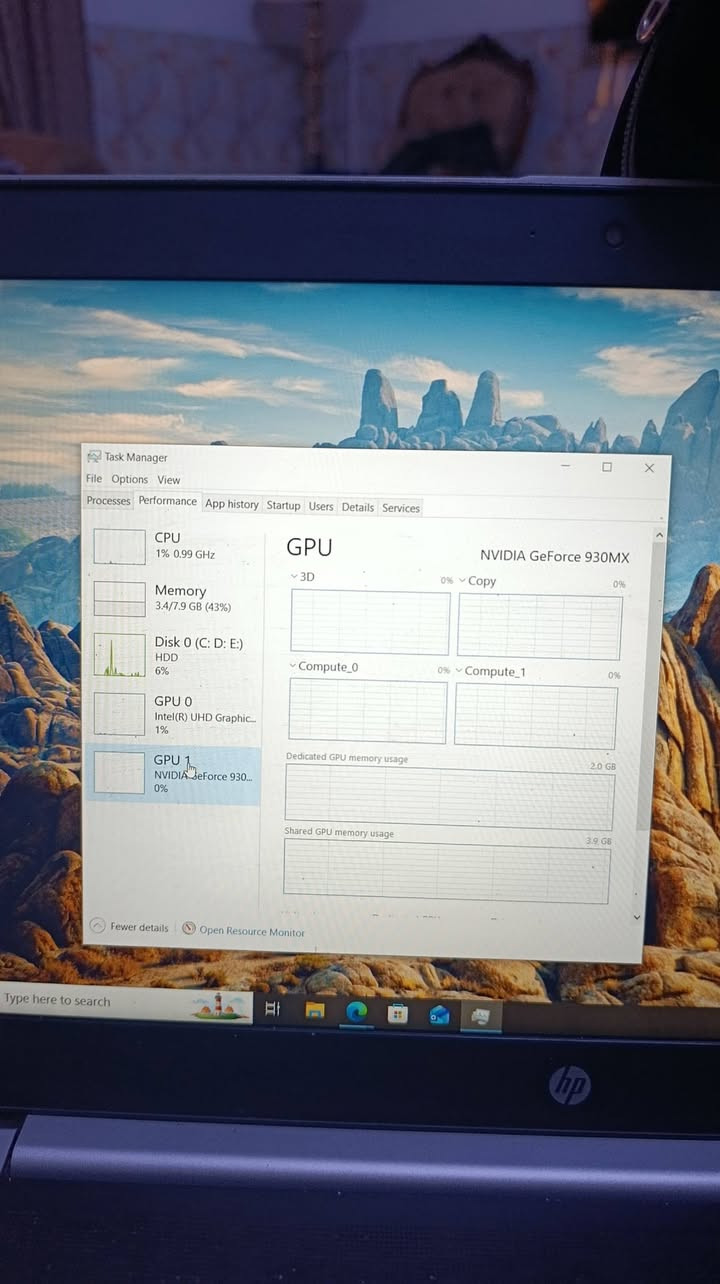The width and height of the screenshot is (720, 1284).
Task: Click the scroll up arrow in GPU pane
Action: pyautogui.click(x=658, y=536)
